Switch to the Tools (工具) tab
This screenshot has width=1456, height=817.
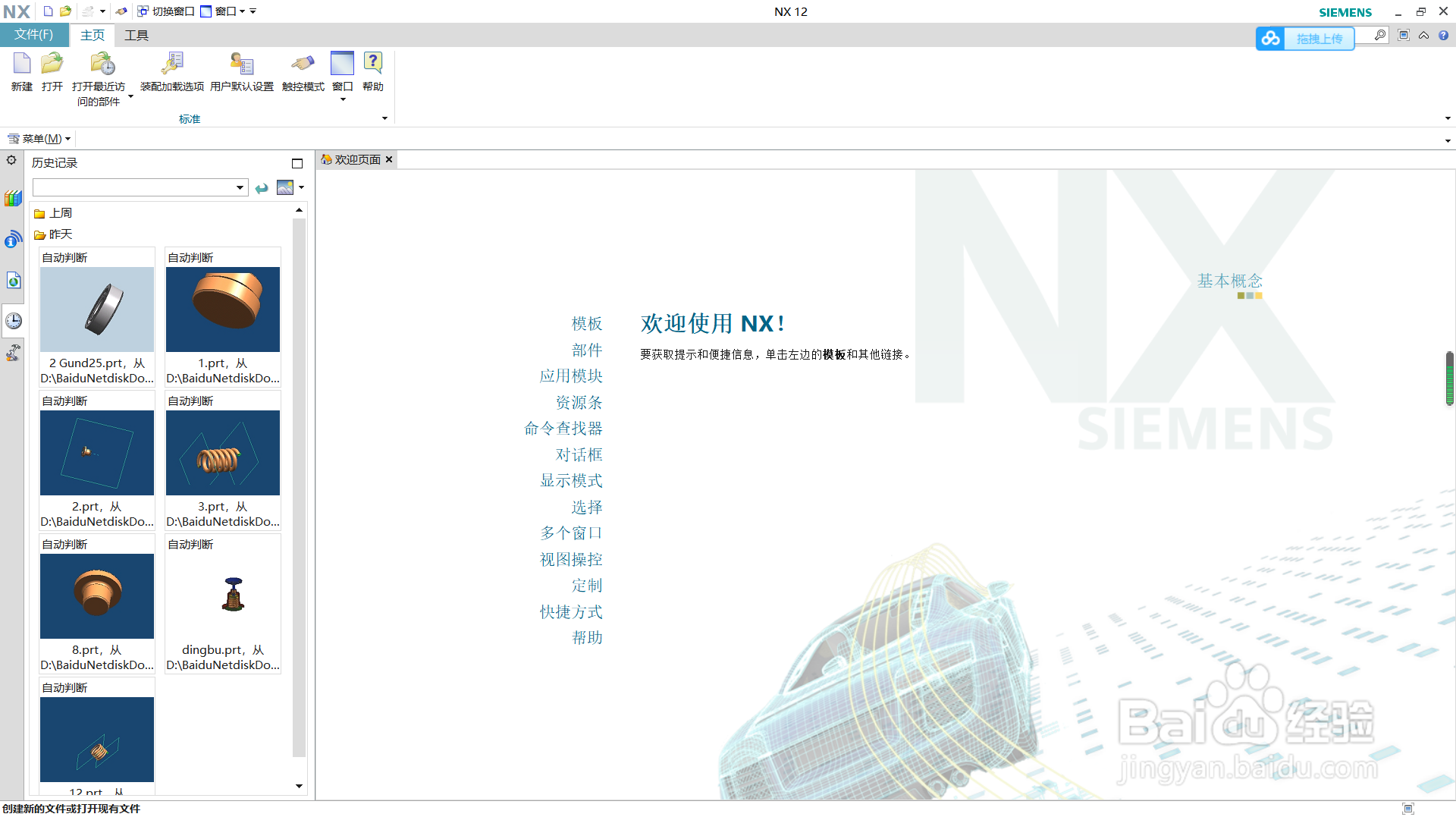[136, 36]
